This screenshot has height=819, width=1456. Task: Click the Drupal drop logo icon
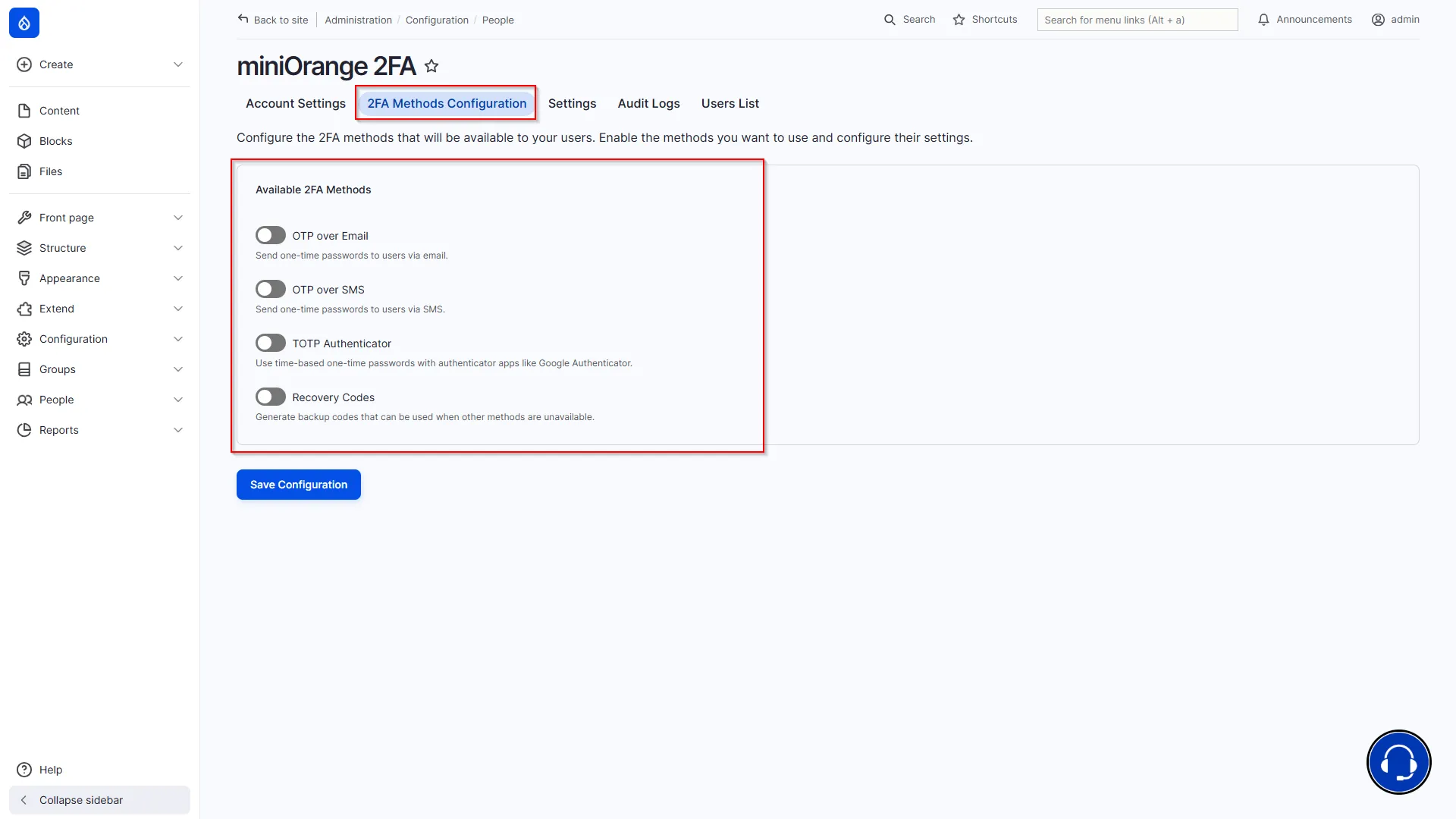(24, 23)
